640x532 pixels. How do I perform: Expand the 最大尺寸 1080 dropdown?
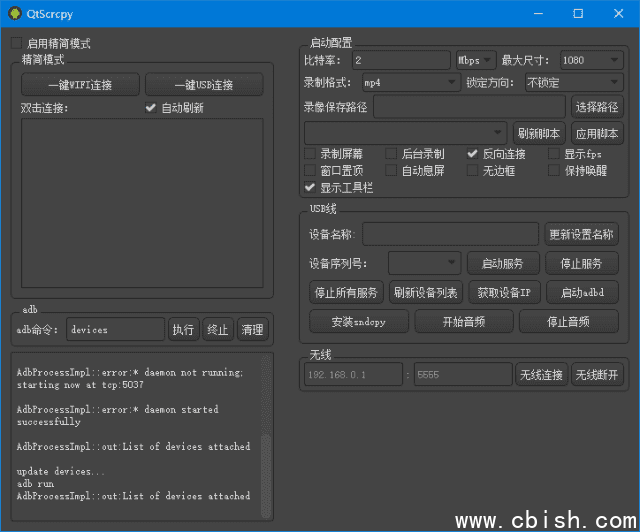[x=590, y=60]
